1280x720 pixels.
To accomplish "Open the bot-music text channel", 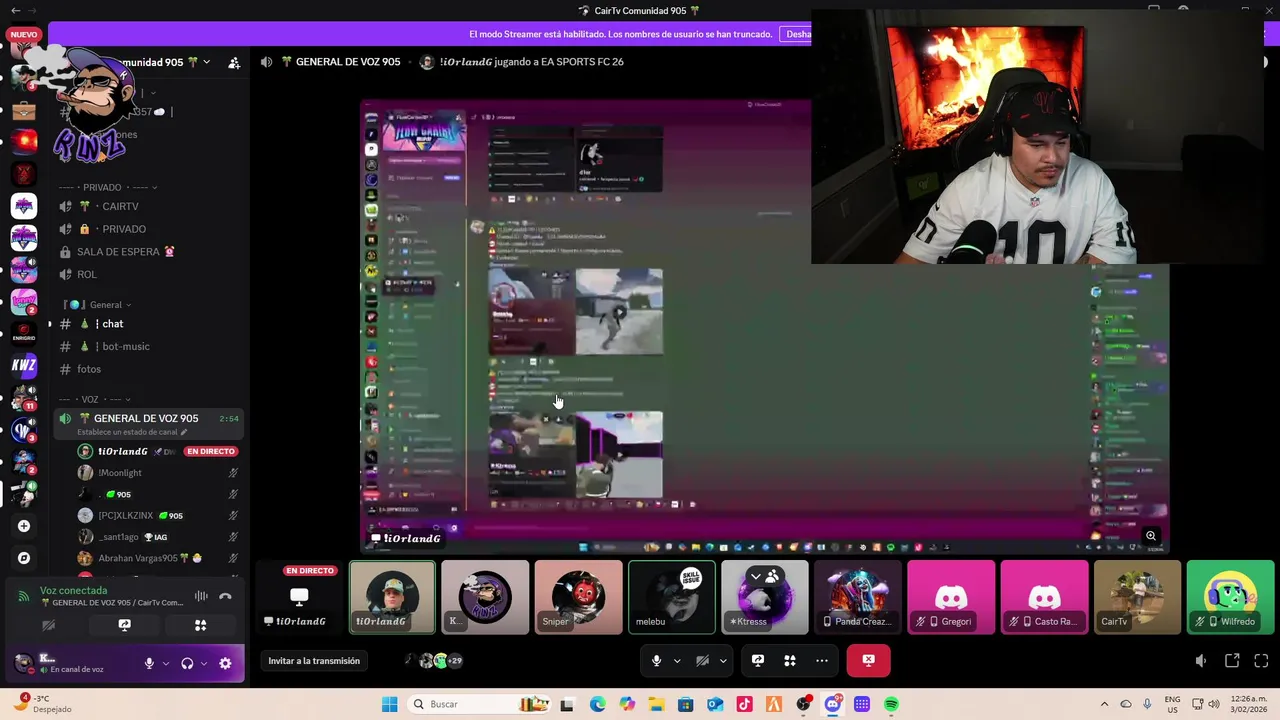I will 148,346.
